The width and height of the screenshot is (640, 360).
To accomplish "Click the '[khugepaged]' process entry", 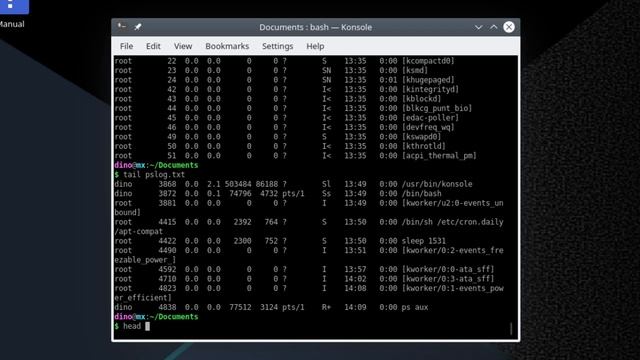I will coord(428,80).
